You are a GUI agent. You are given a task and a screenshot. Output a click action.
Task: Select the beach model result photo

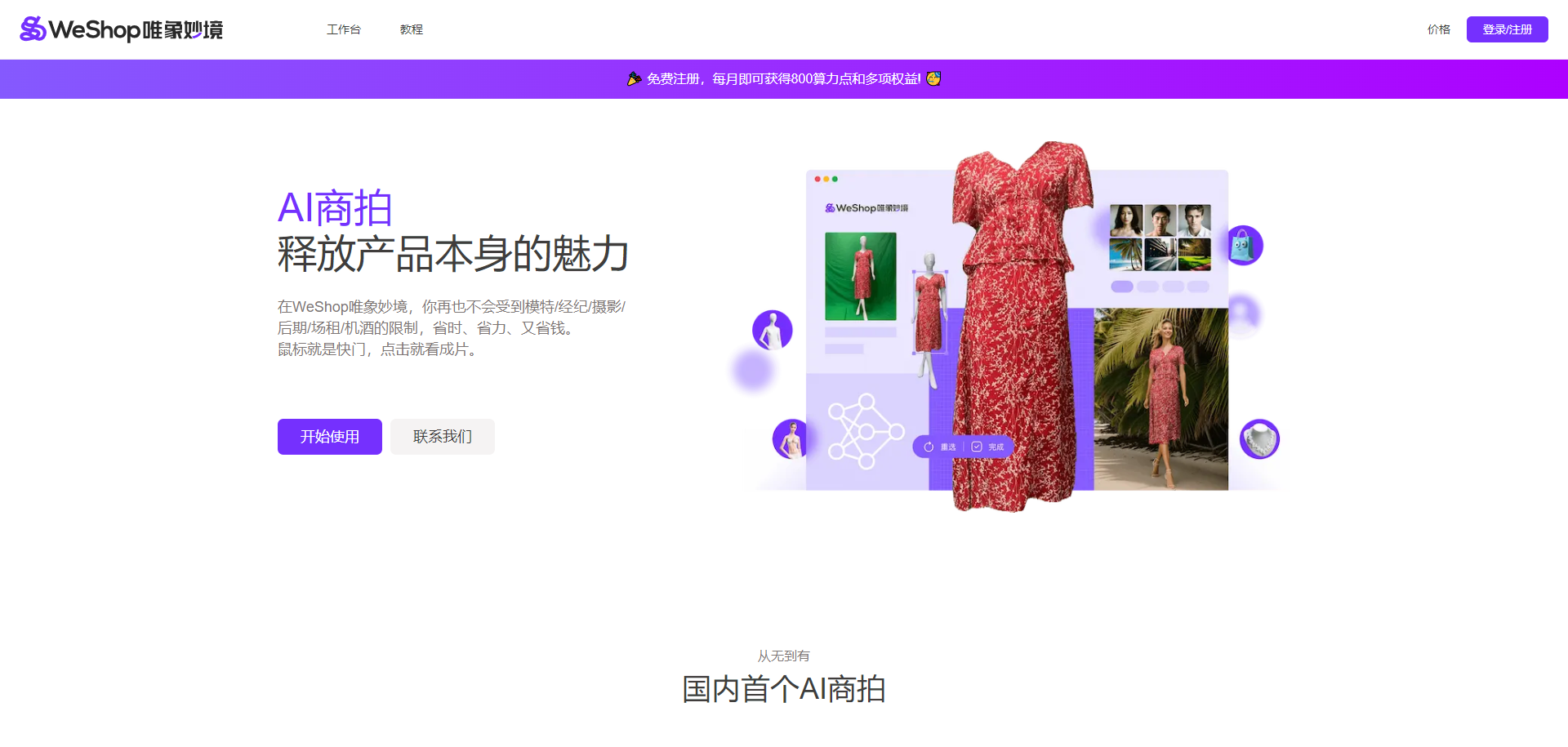pyautogui.click(x=1160, y=398)
